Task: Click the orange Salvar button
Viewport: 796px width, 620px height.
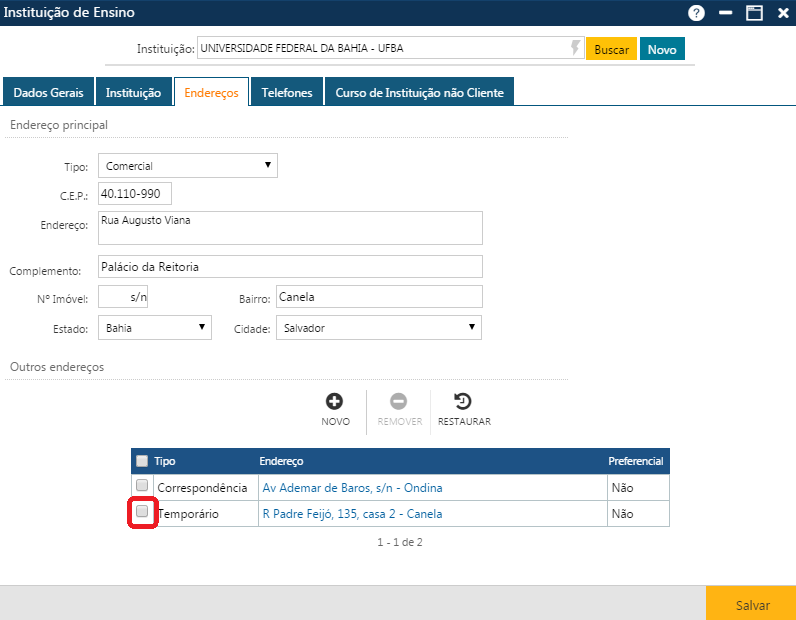Action: click(x=752, y=605)
